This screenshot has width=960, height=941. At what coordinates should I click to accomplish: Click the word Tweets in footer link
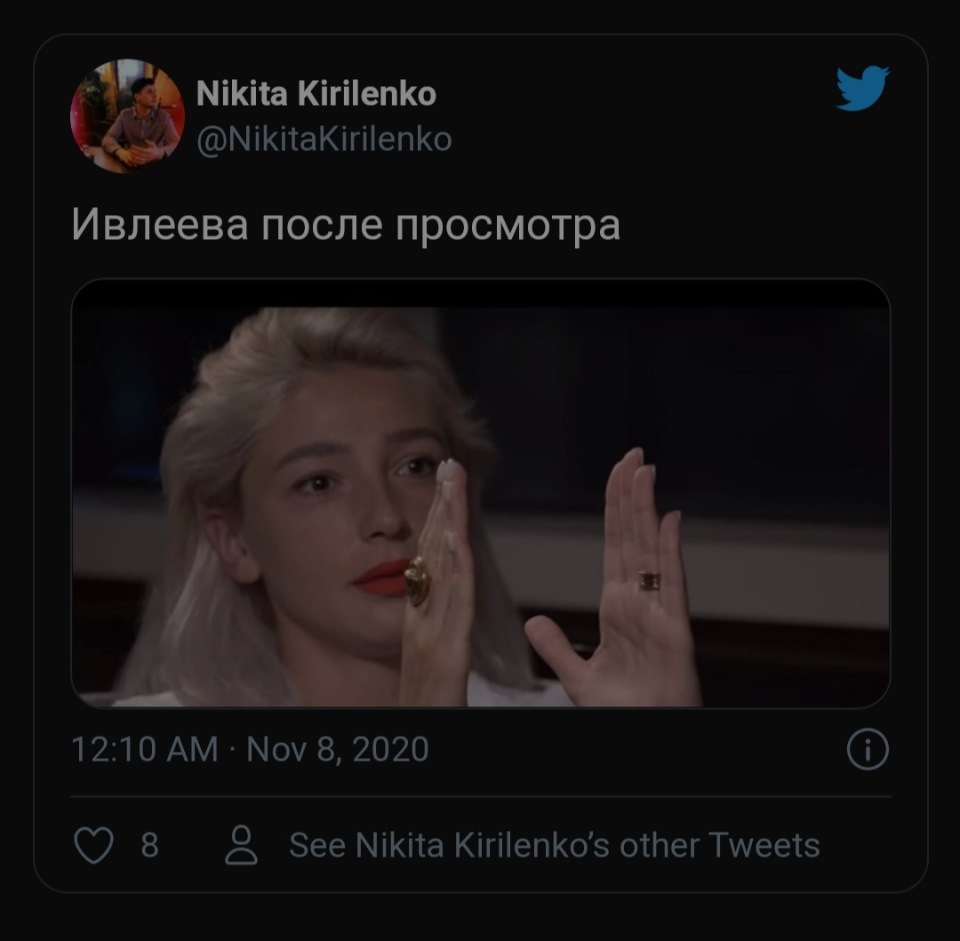pyautogui.click(x=763, y=846)
